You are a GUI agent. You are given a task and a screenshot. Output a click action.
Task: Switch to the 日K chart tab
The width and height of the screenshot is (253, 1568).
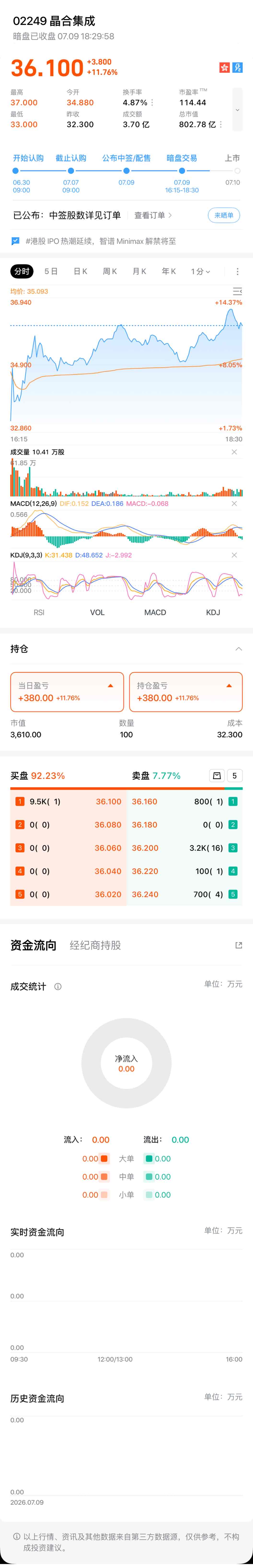[x=80, y=271]
